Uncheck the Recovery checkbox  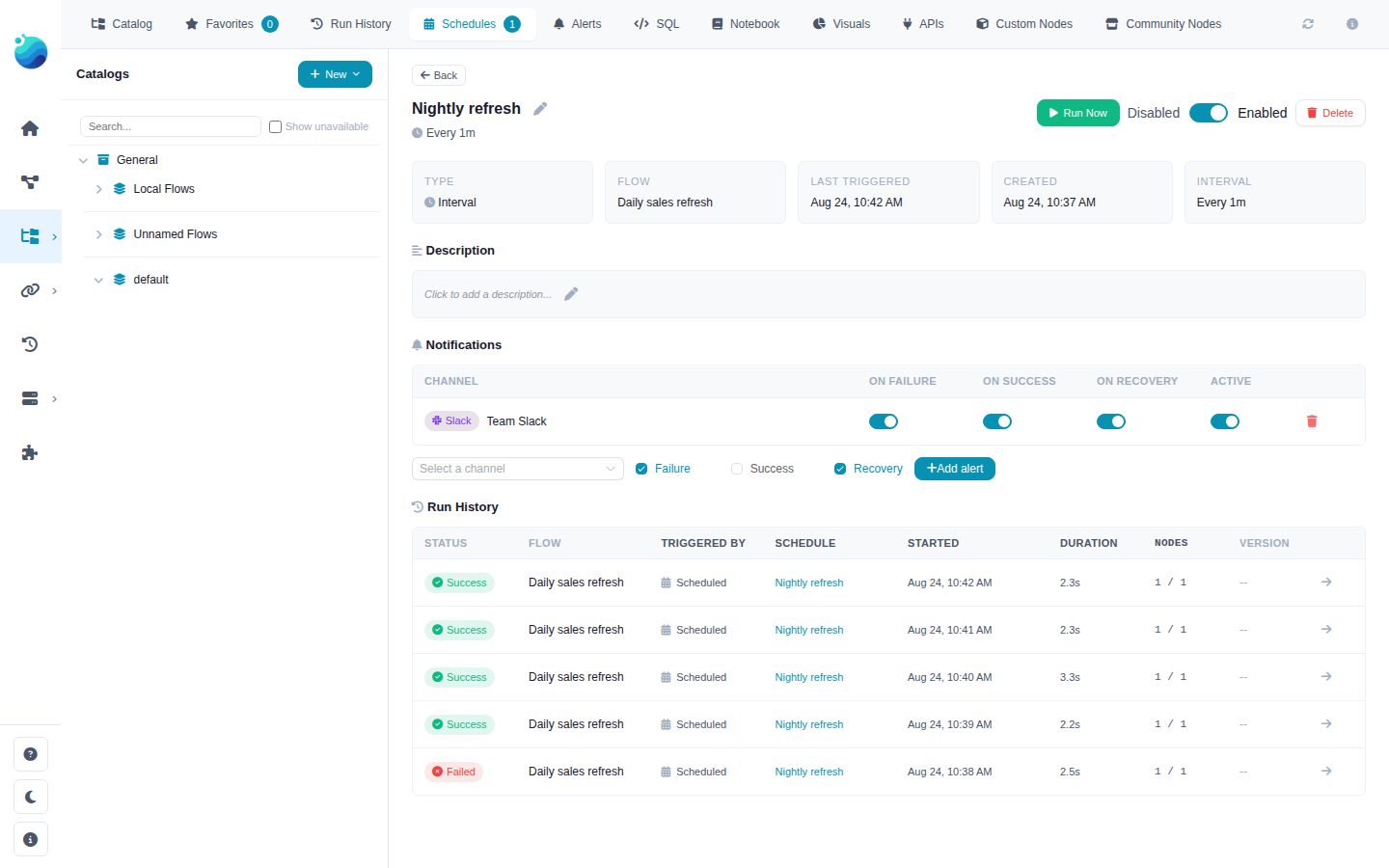coord(840,469)
